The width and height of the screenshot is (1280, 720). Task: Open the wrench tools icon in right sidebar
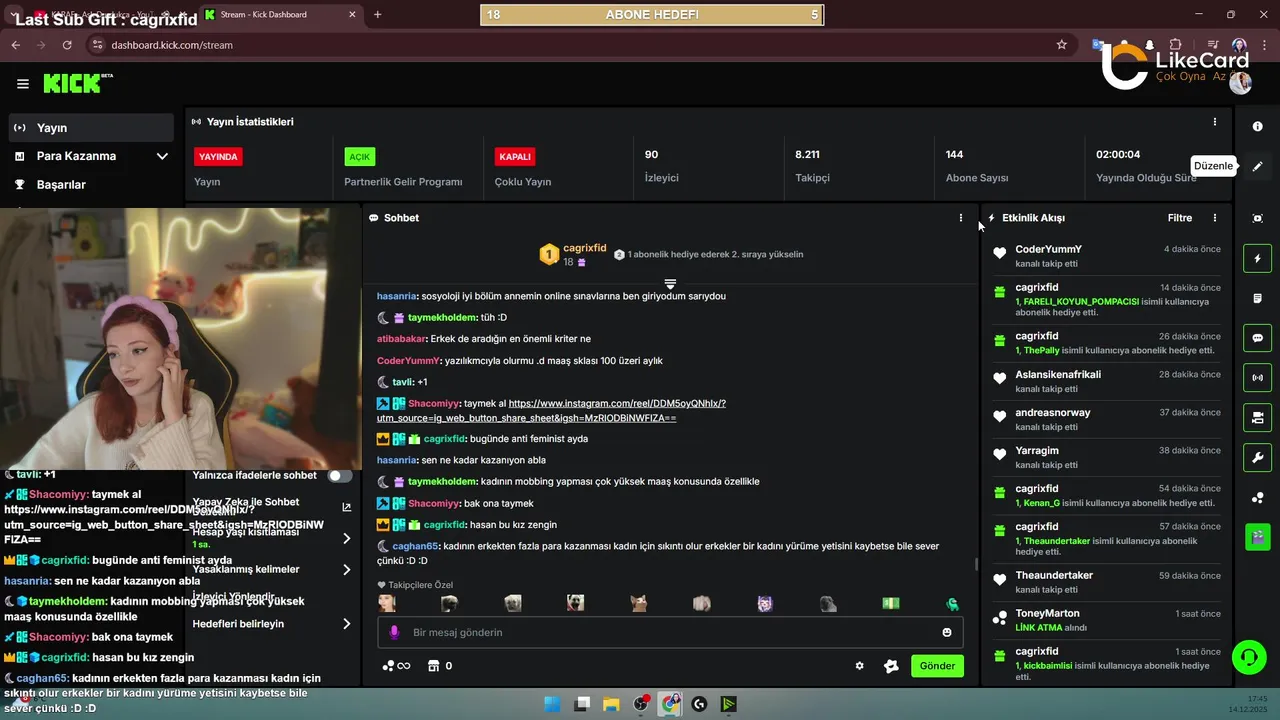(x=1258, y=458)
